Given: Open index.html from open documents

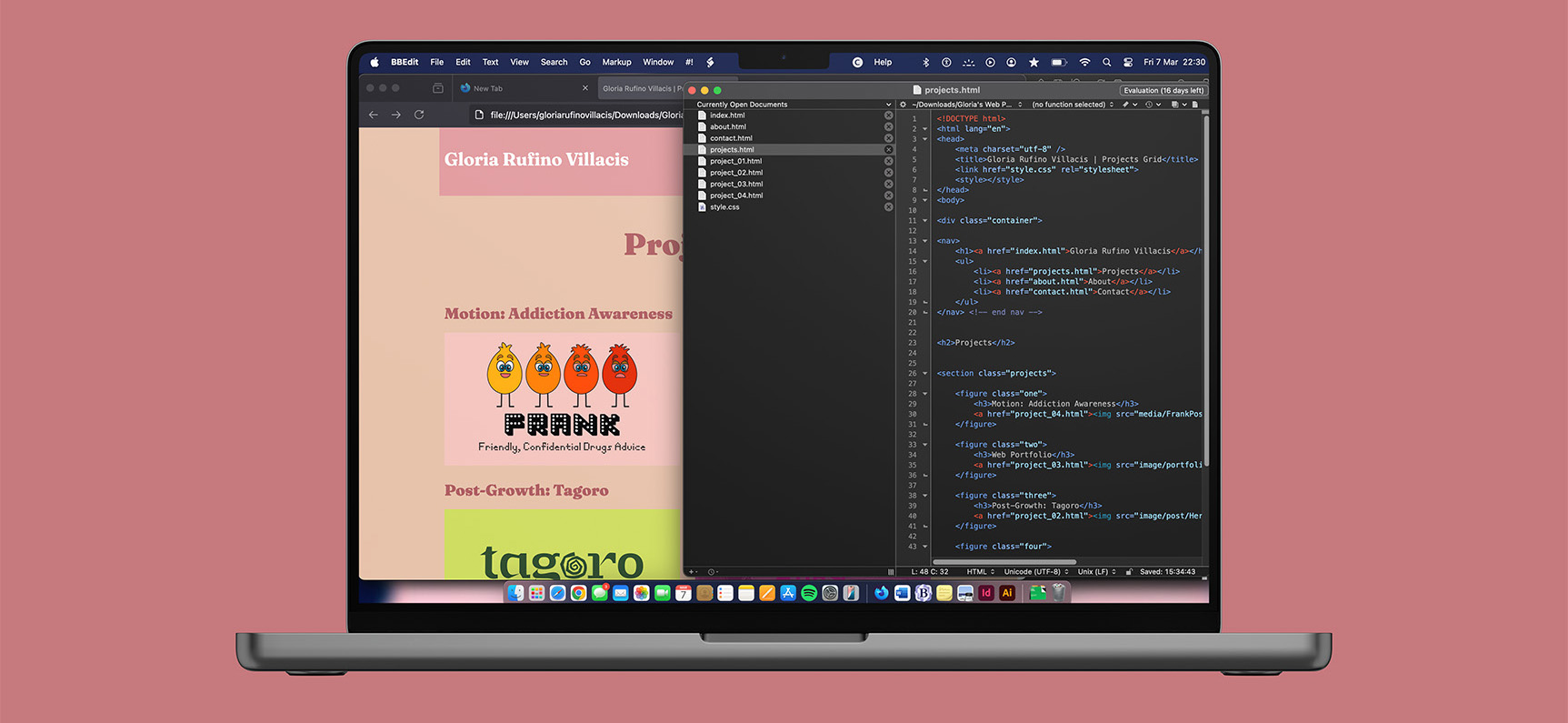Looking at the screenshot, I should [x=727, y=115].
